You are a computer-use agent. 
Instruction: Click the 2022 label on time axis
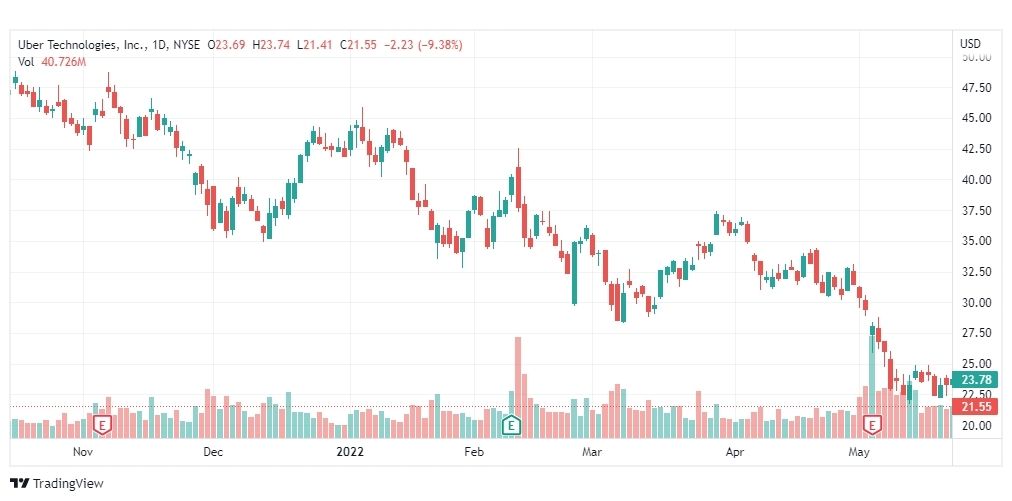pos(350,452)
